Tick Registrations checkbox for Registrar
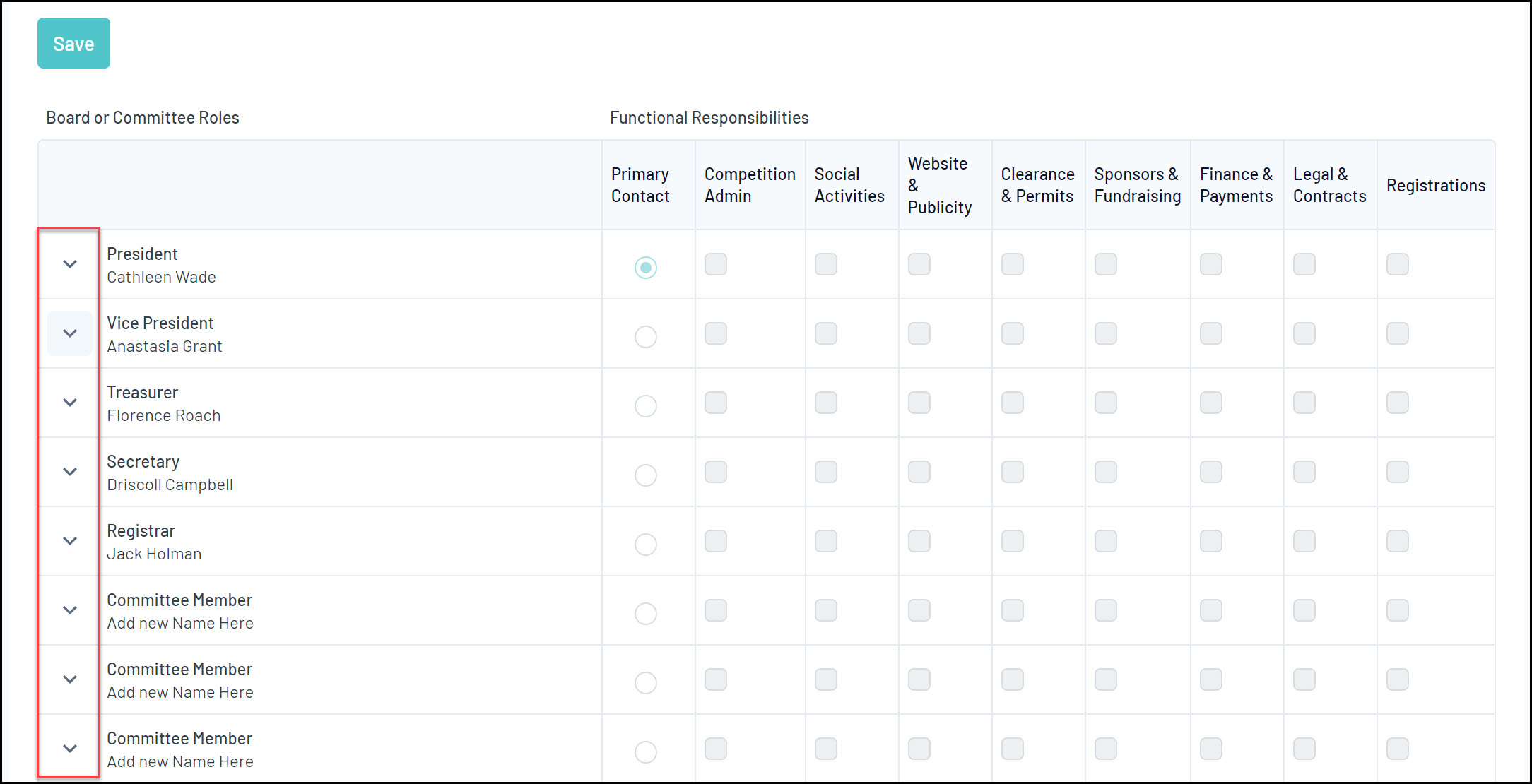Screen dimensions: 1532x784 click(1397, 542)
